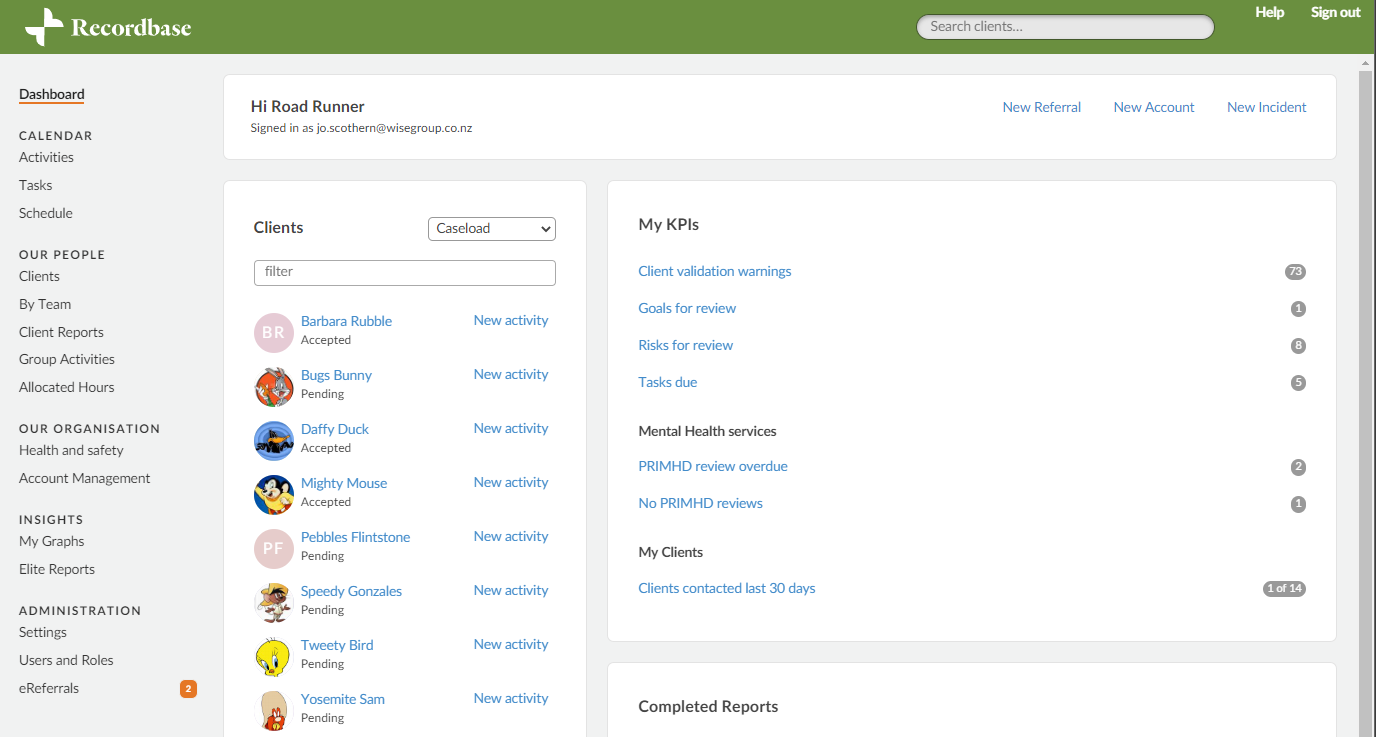Click Daffy Duck's avatar image
The width and height of the screenshot is (1376, 737).
click(x=273, y=441)
